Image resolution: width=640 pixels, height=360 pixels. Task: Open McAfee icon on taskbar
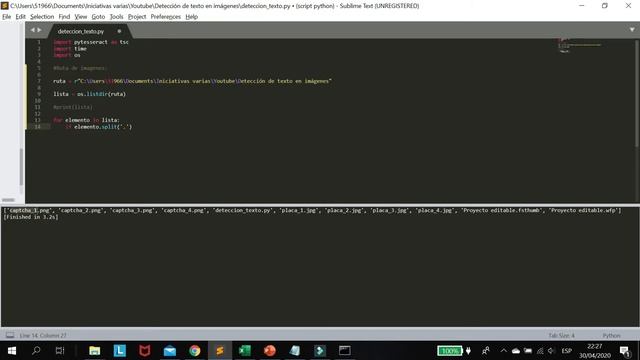click(144, 351)
